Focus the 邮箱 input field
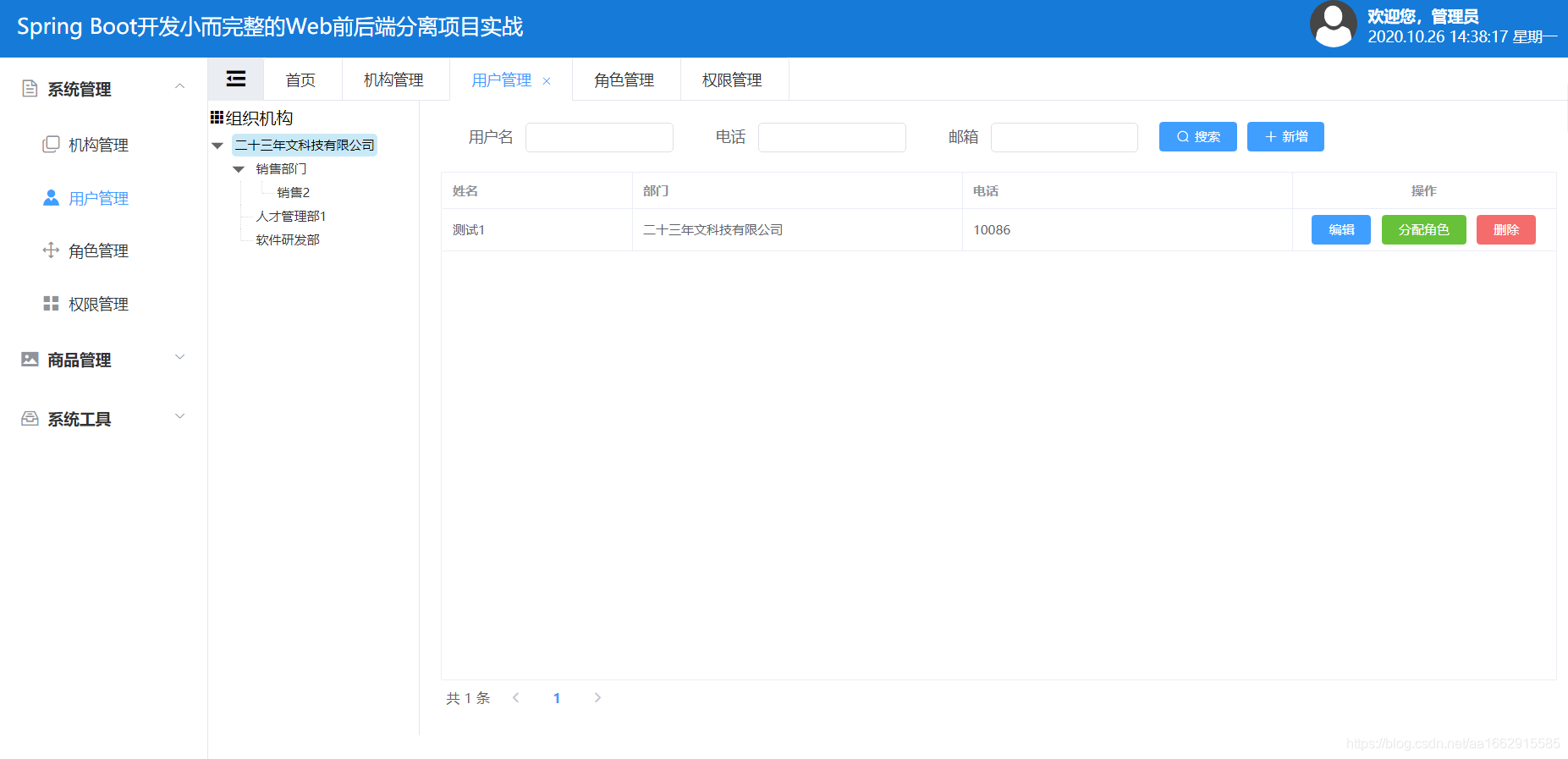 click(x=1065, y=137)
